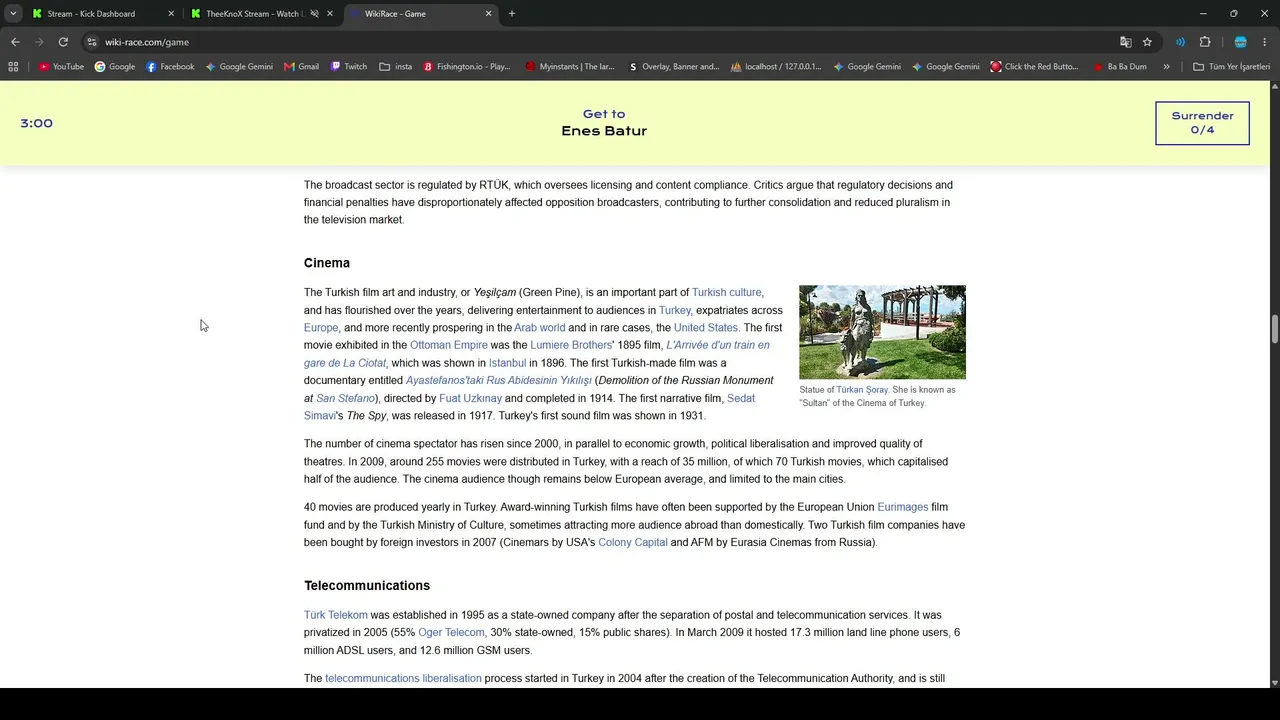Image resolution: width=1280 pixels, height=720 pixels.
Task: Open the Overlay, Banner bookmark
Action: [674, 67]
